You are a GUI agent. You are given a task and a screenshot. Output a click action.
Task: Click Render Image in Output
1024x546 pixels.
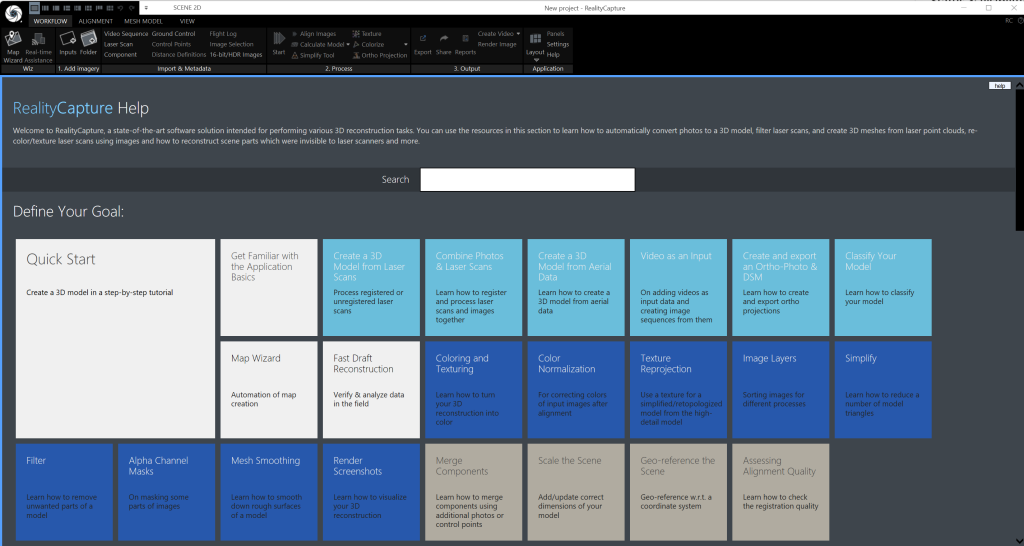(x=497, y=44)
